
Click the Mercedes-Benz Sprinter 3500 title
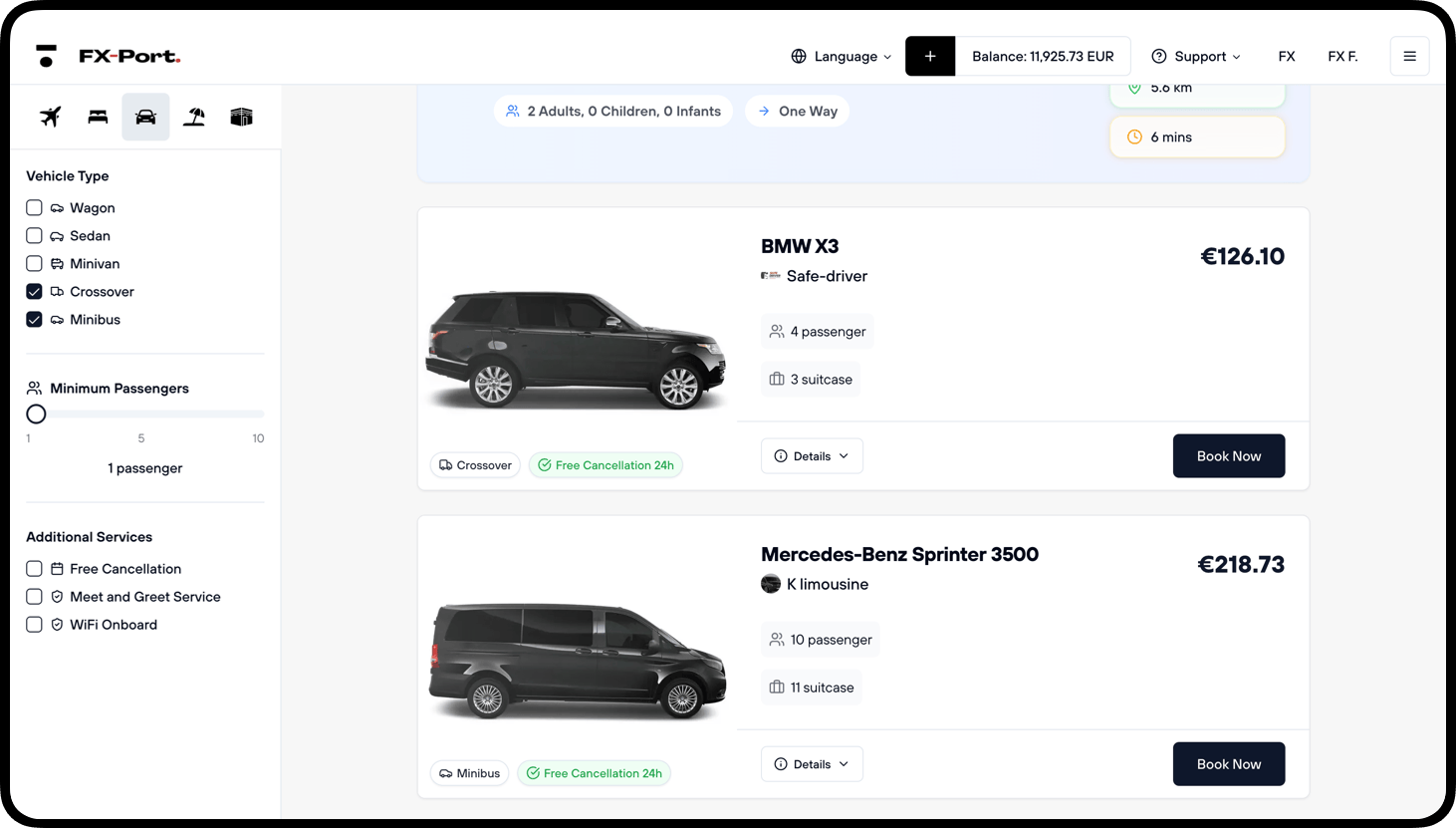pyautogui.click(x=899, y=554)
